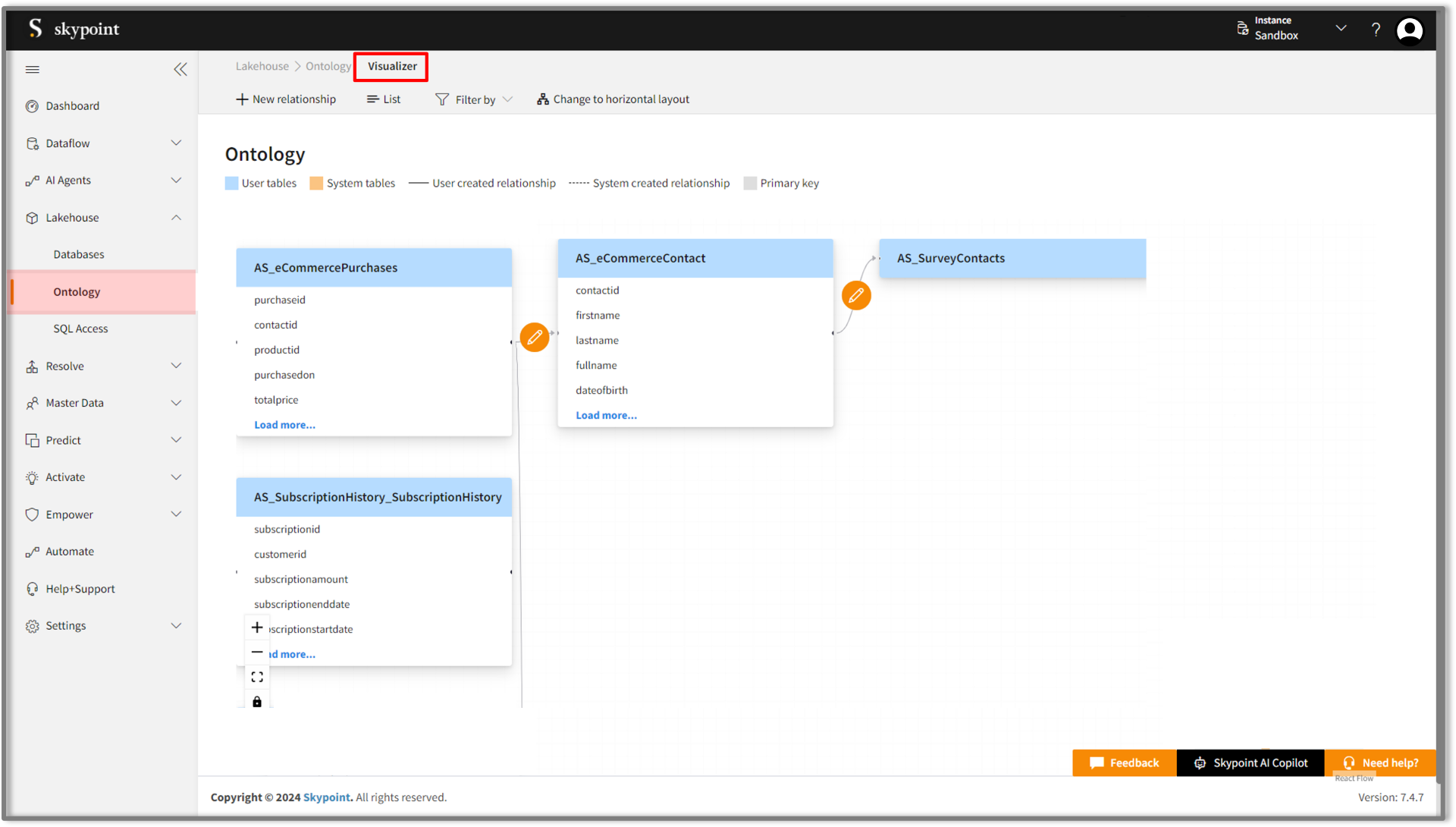The height and width of the screenshot is (827, 1456).
Task: Open the help question mark icon
Action: (x=1376, y=30)
